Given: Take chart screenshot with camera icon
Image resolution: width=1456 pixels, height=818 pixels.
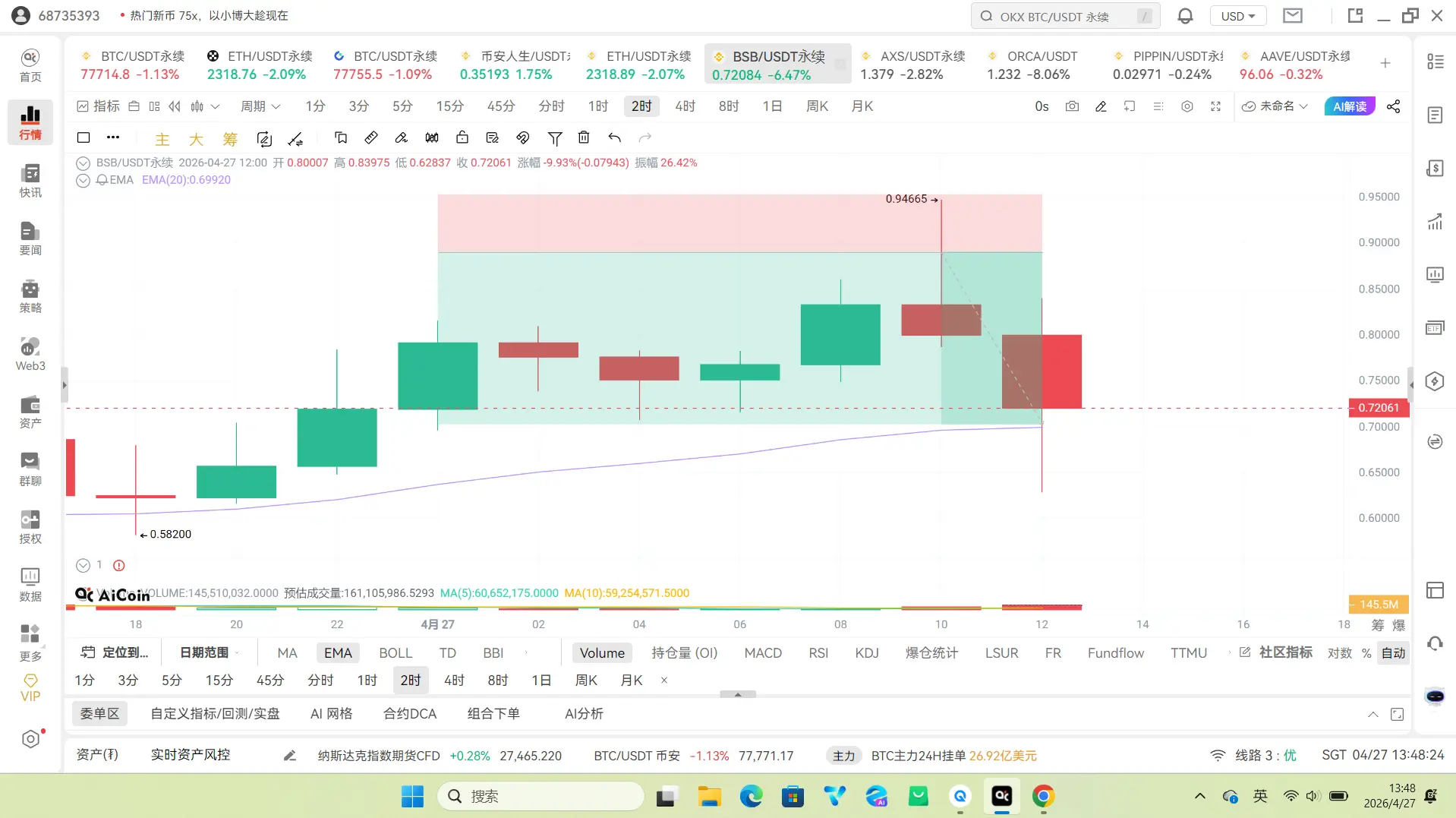Looking at the screenshot, I should pos(1072,106).
